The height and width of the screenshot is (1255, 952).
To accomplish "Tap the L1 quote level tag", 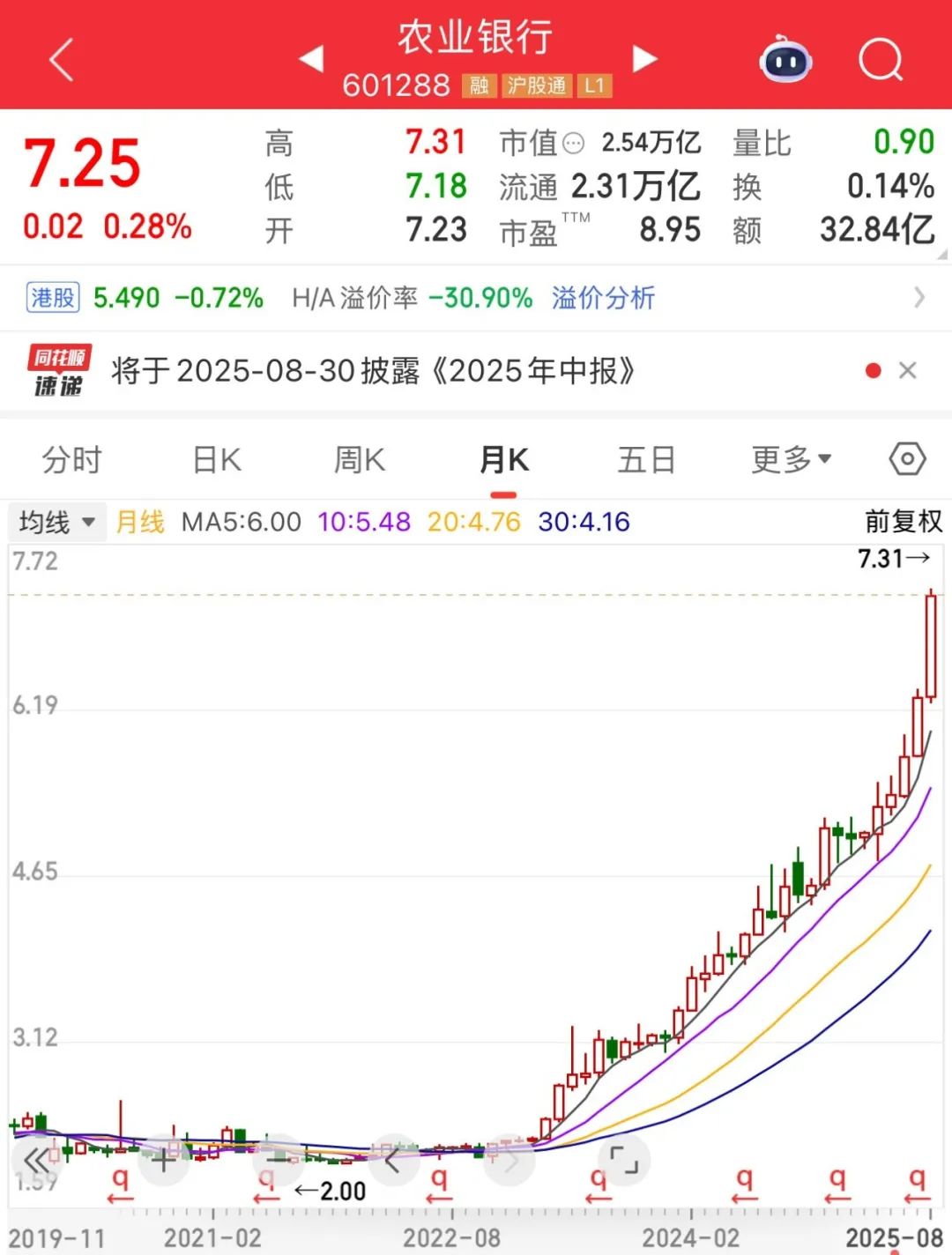I will tap(594, 85).
